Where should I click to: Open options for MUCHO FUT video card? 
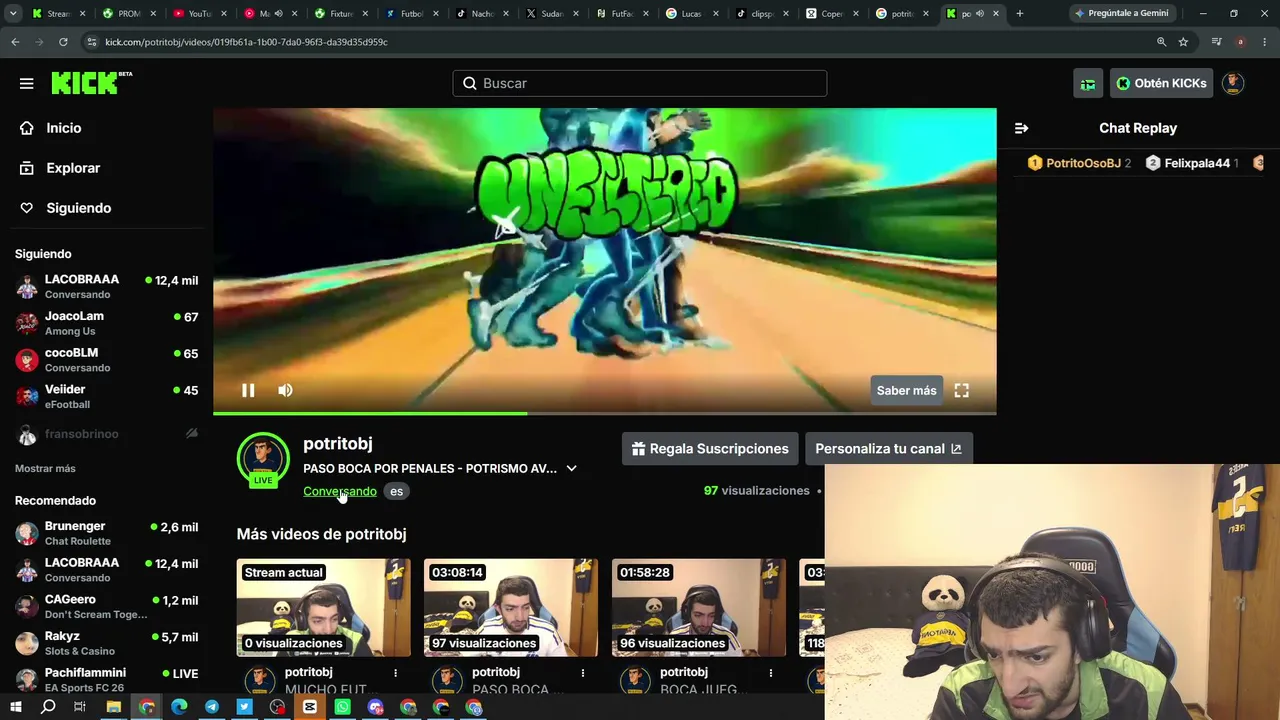395,673
